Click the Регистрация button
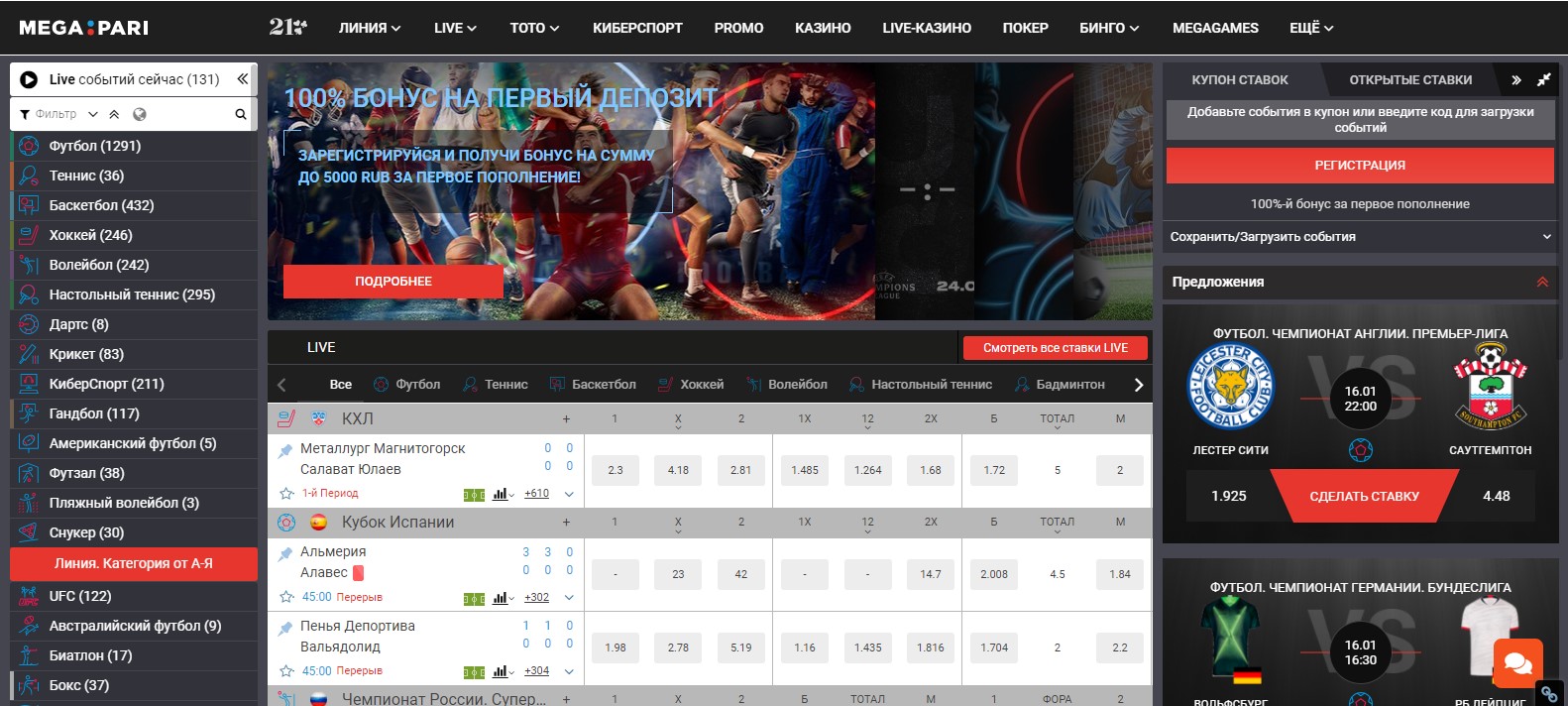The image size is (1568, 706). (1360, 165)
